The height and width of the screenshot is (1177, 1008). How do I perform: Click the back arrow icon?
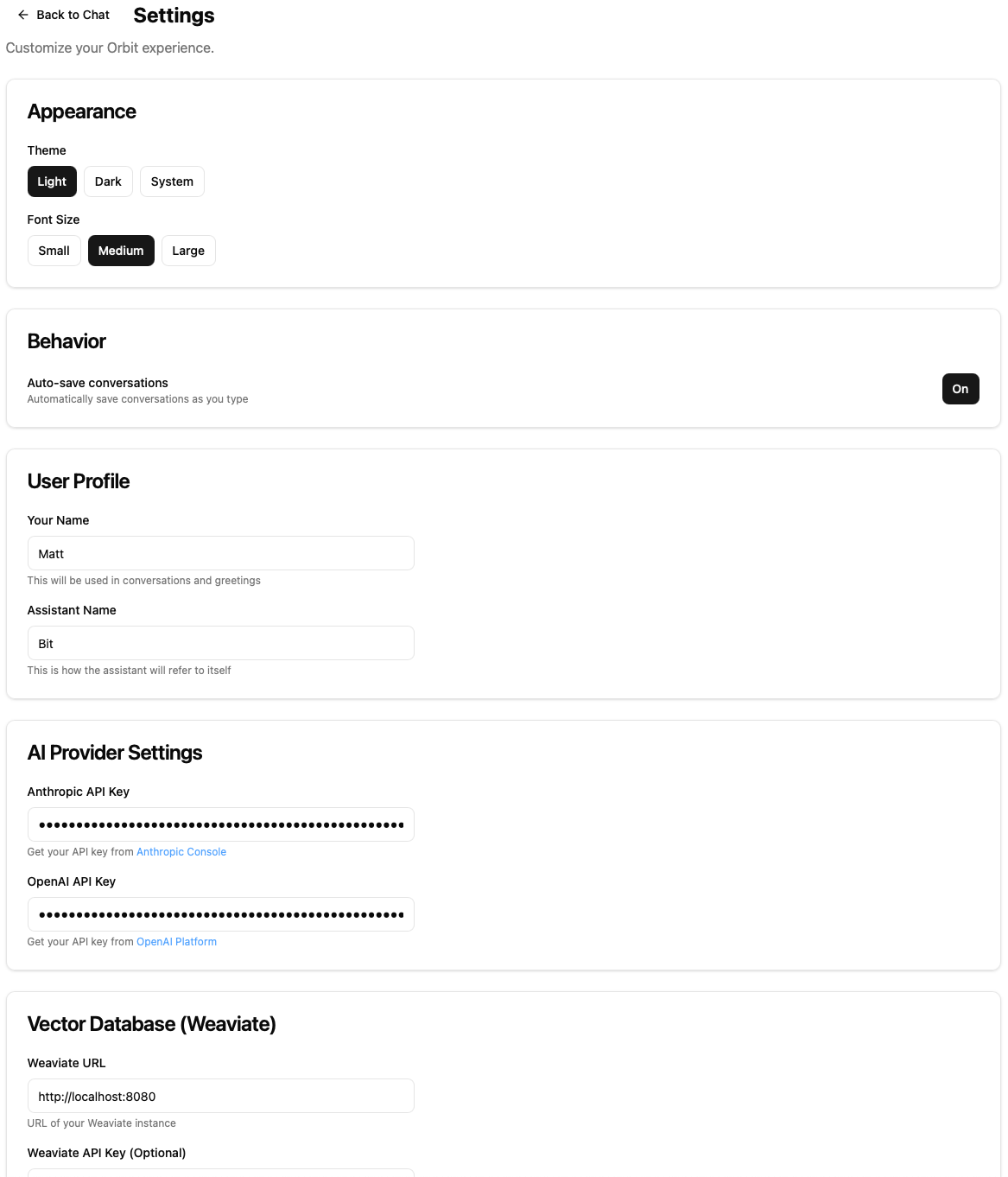(22, 15)
